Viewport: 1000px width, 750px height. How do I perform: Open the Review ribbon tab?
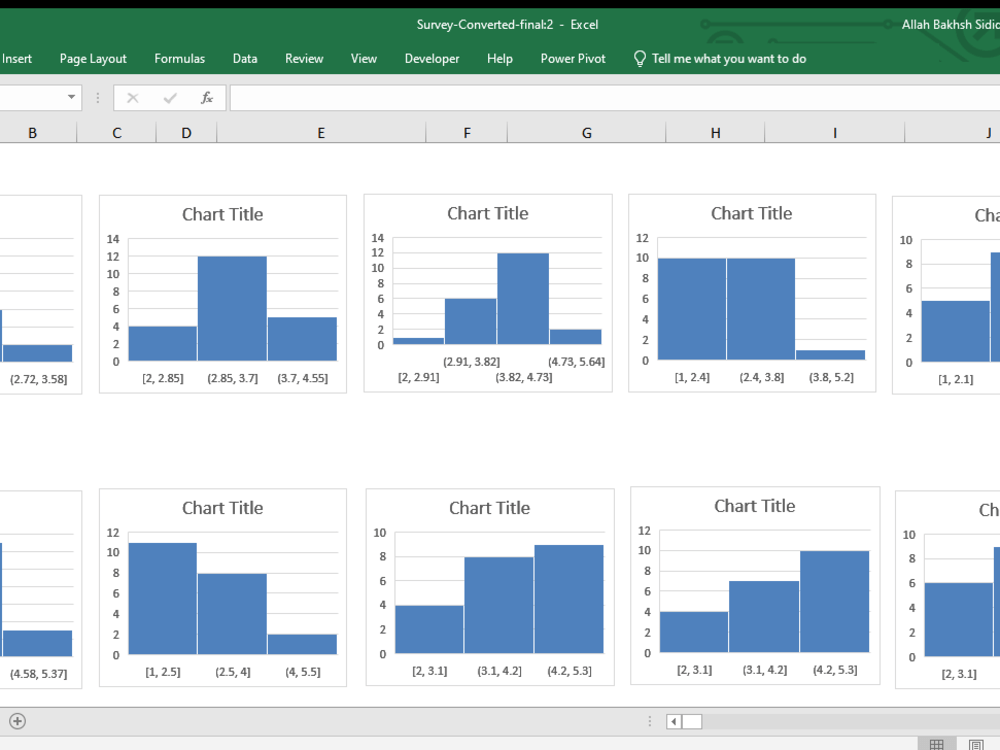[303, 58]
